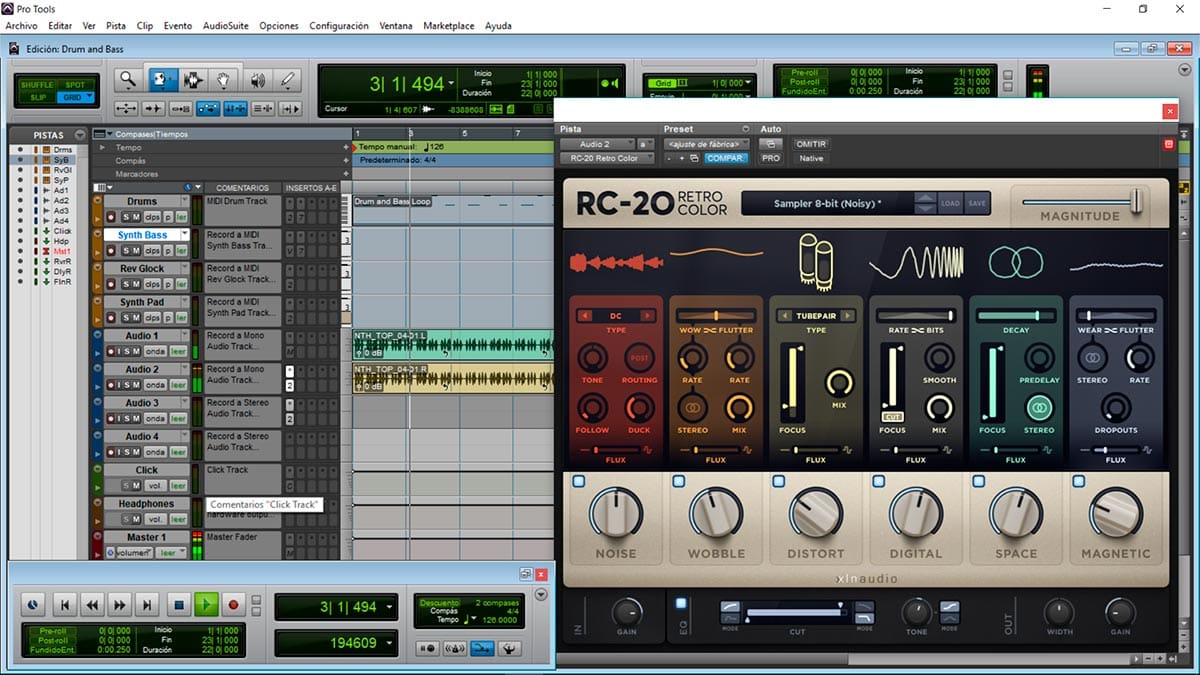Open the RC-20 Retro Color insert dropdown

tap(606, 158)
